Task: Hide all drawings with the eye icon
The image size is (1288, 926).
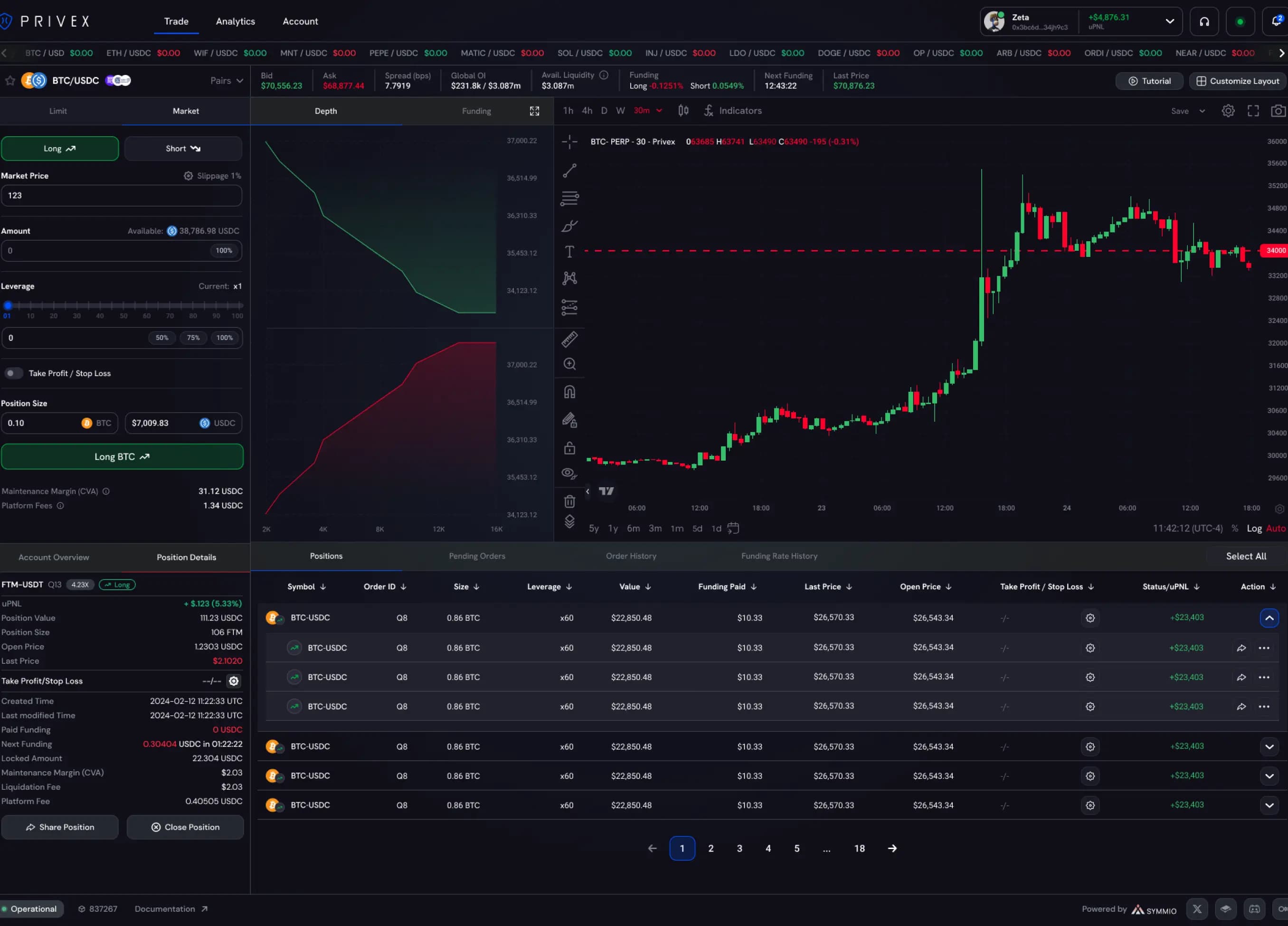Action: (x=569, y=473)
